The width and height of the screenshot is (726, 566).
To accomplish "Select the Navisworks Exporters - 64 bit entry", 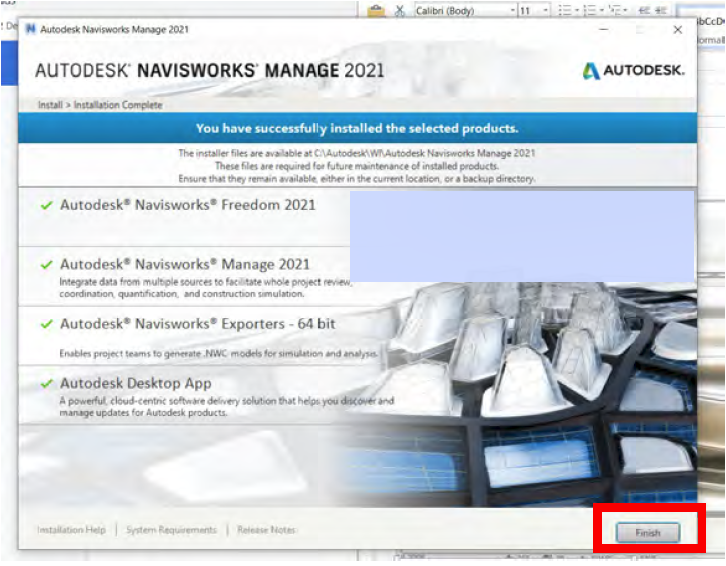I will click(198, 323).
